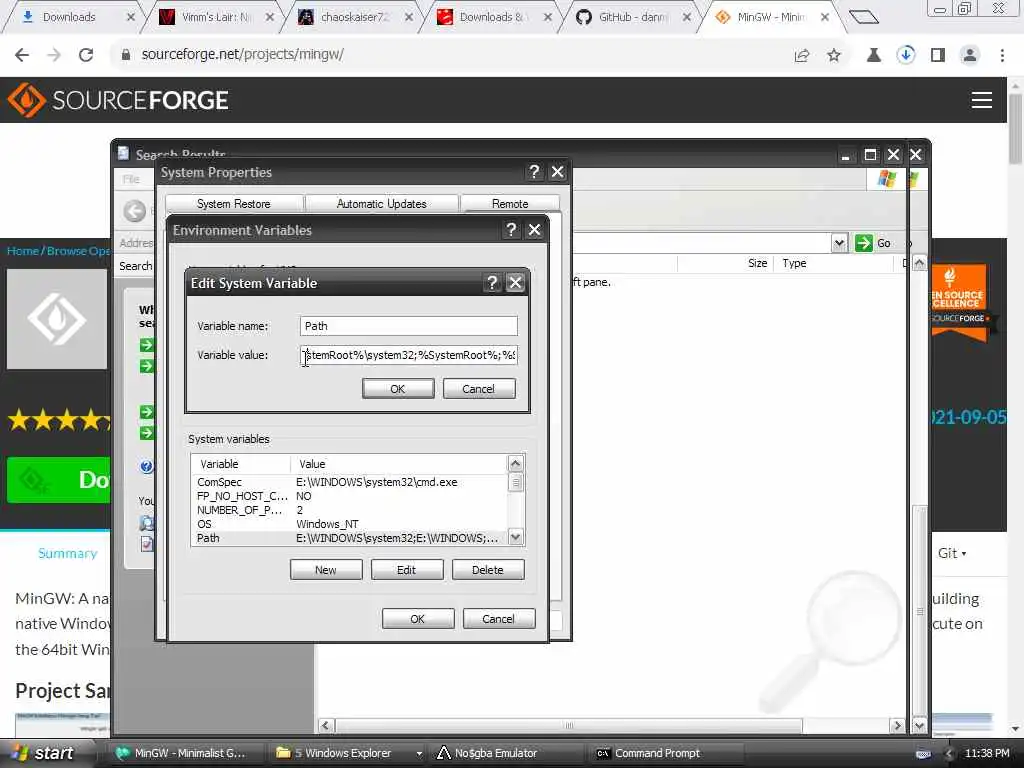1024x768 pixels.
Task: Open the Summary tab on SourceForge
Action: tap(68, 553)
